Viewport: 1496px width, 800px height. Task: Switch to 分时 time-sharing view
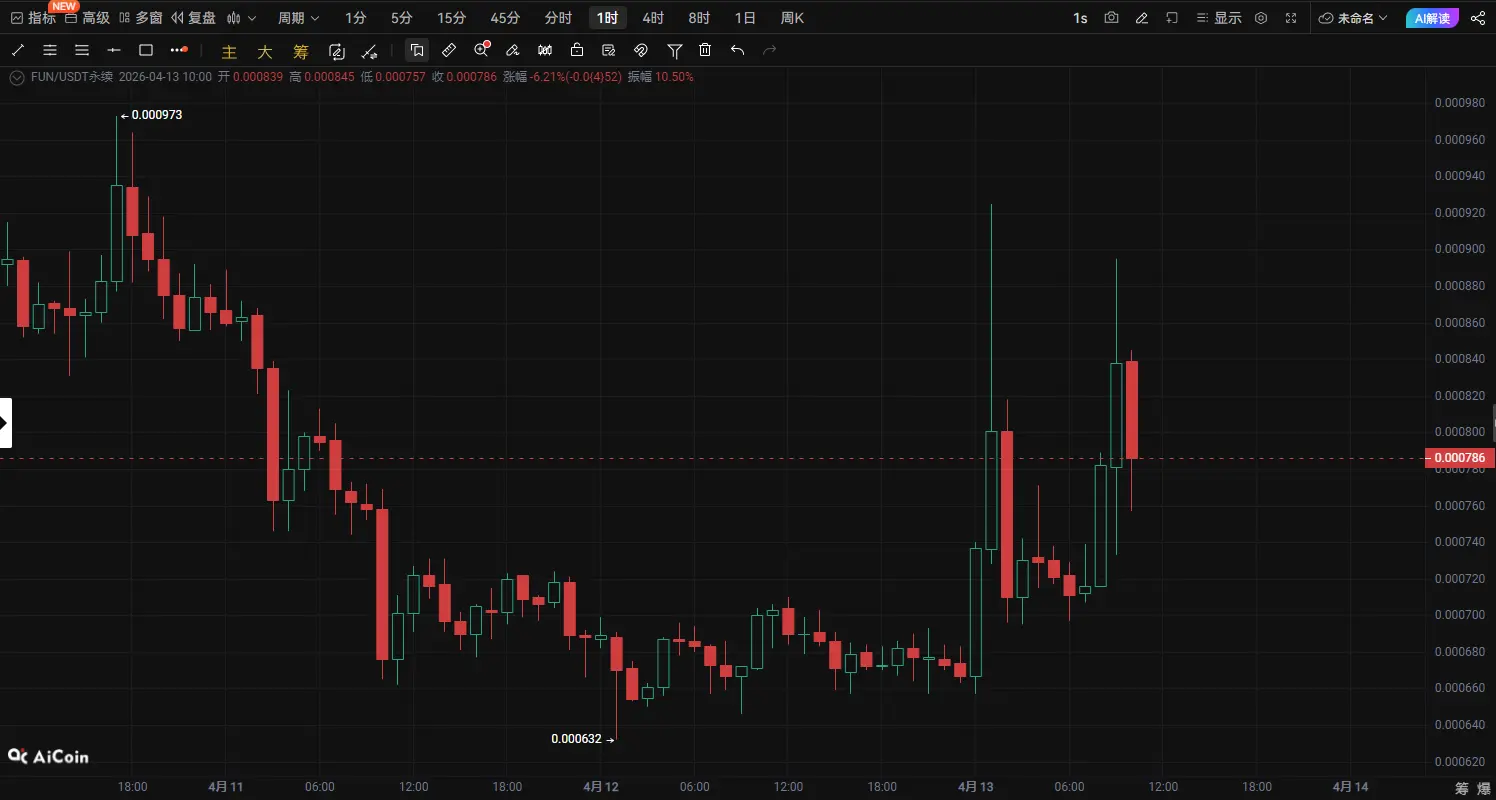coord(558,18)
